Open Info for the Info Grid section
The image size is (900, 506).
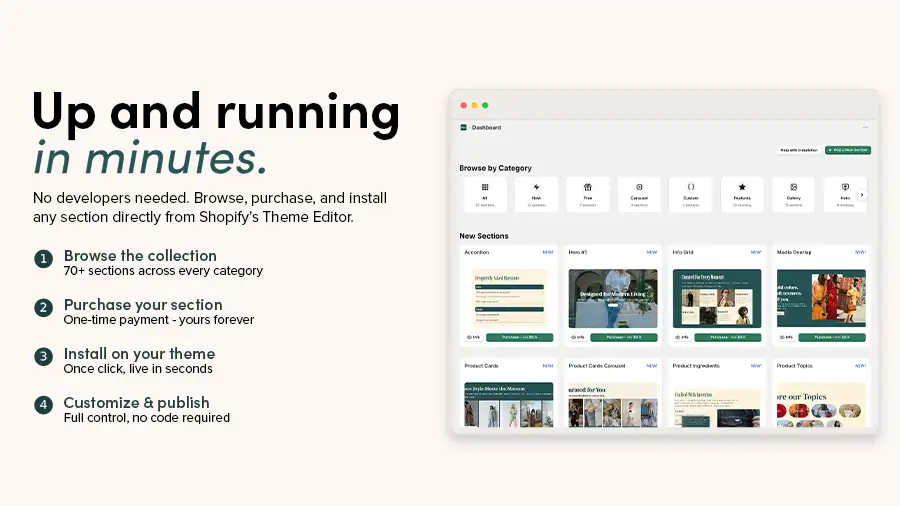[x=682, y=337]
